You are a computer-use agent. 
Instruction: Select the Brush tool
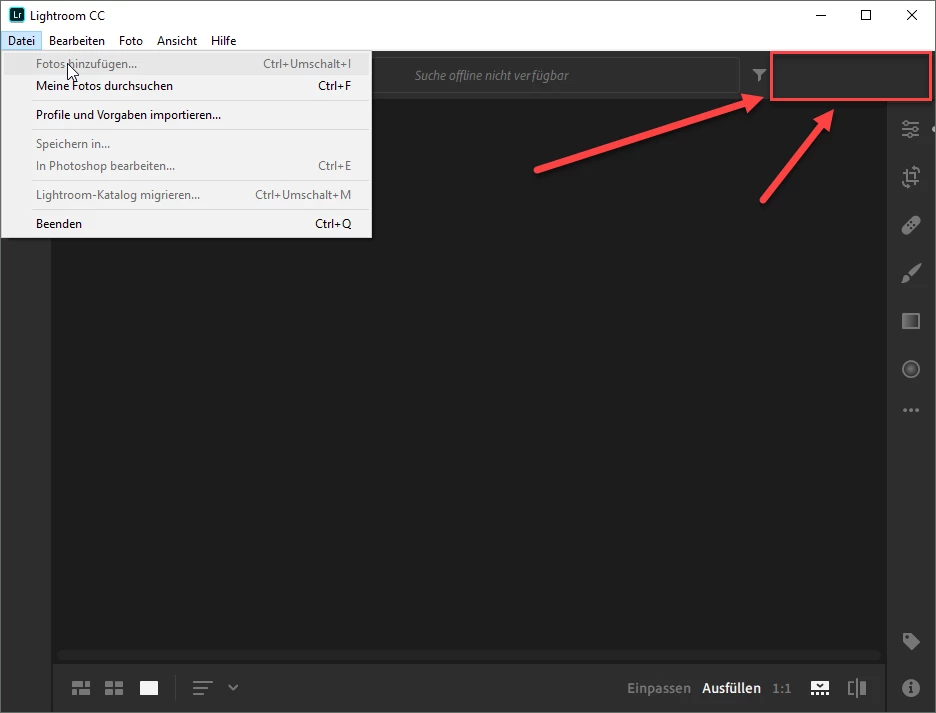pyautogui.click(x=910, y=273)
